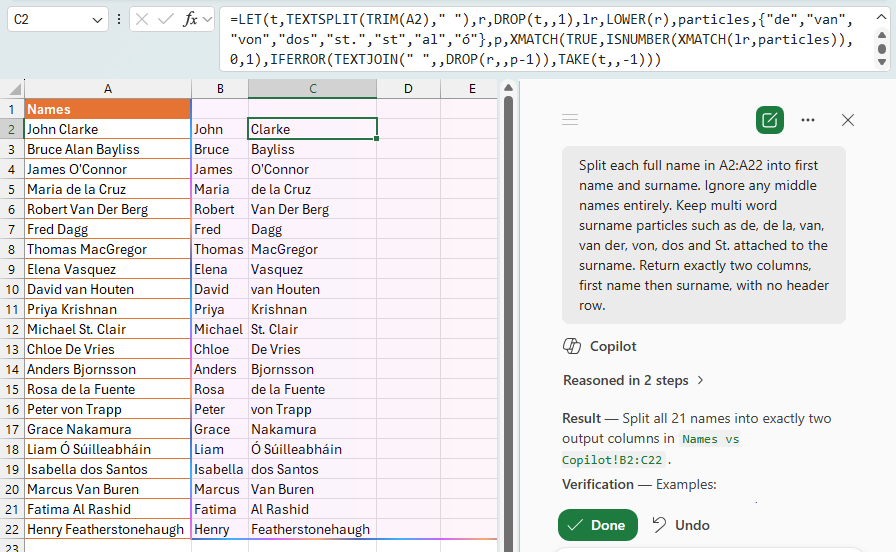Select row 22 header

(x=12, y=529)
